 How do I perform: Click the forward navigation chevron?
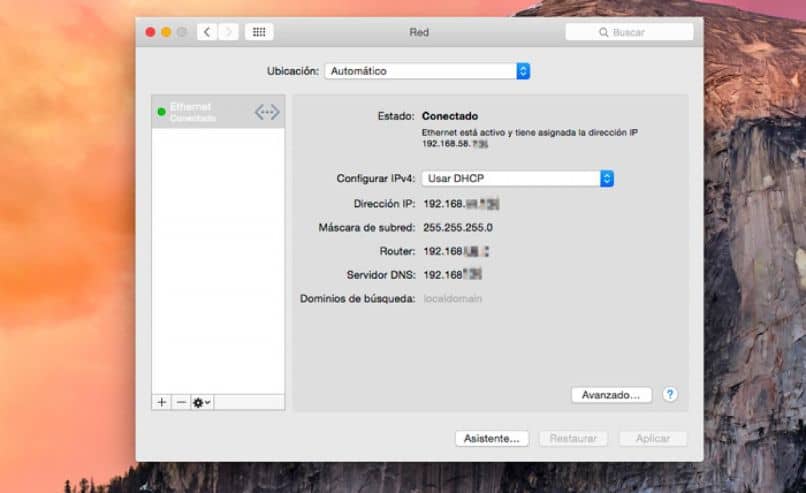[228, 32]
